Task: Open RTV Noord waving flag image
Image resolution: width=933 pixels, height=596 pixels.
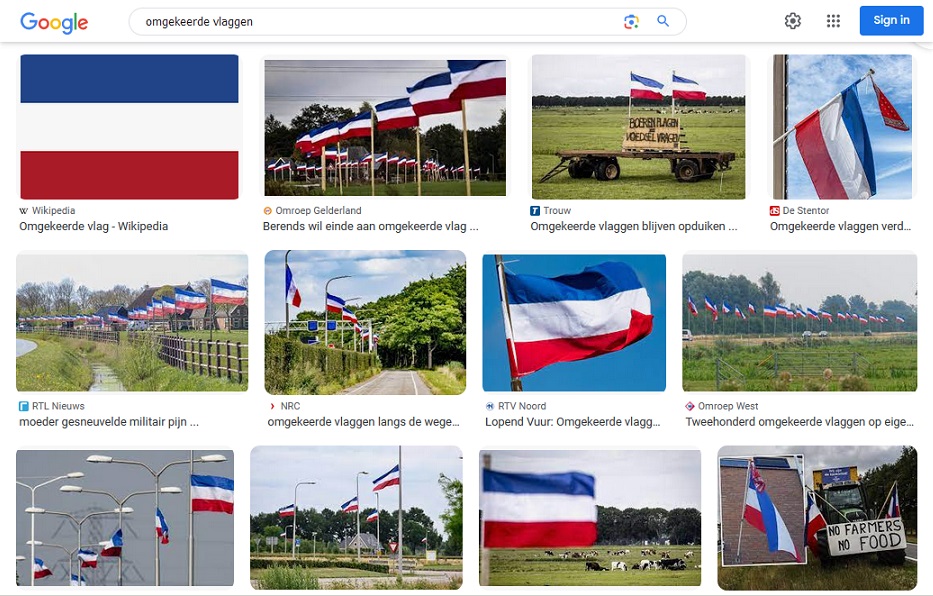Action: [574, 323]
